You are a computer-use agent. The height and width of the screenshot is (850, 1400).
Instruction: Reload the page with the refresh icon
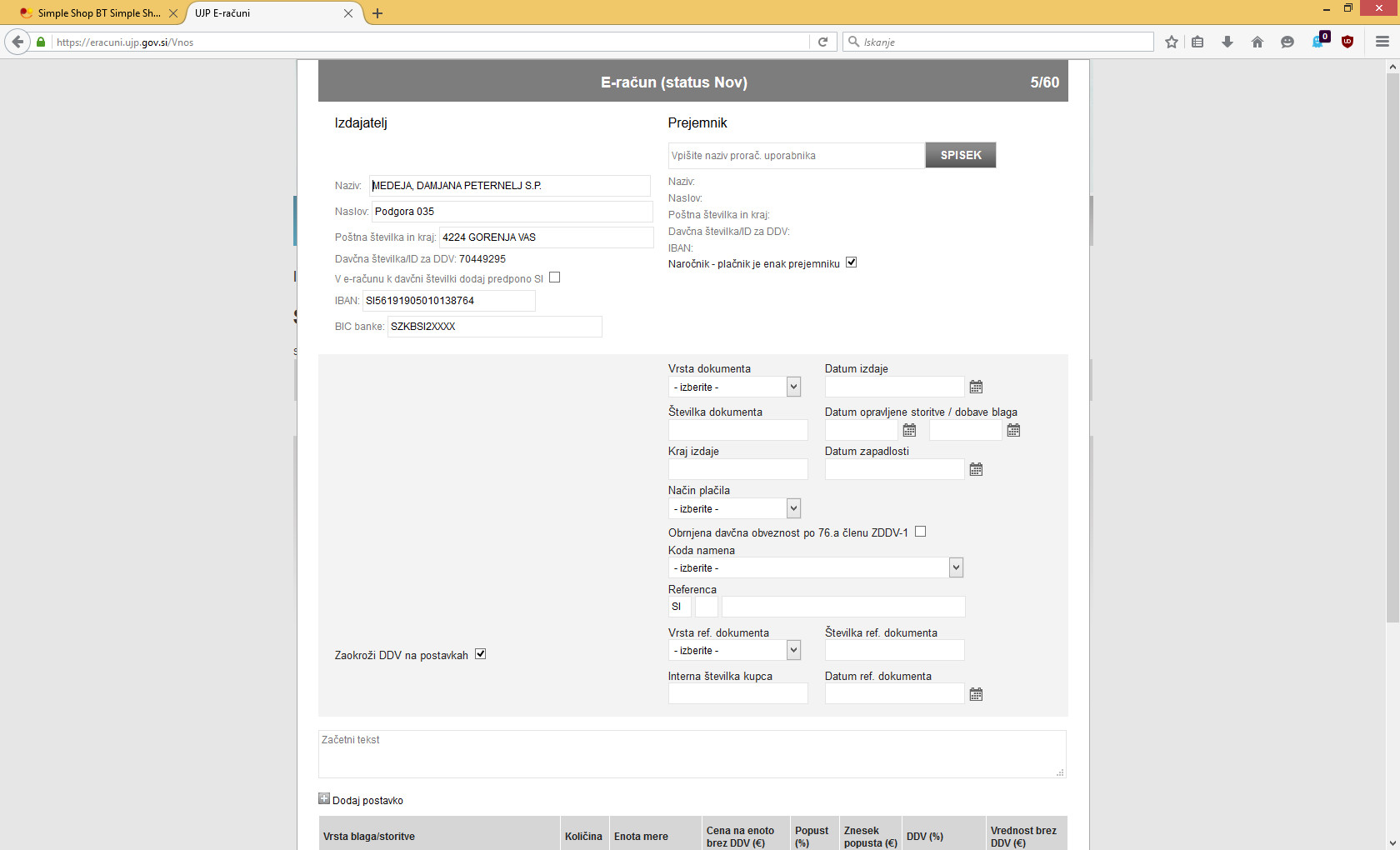tap(822, 42)
